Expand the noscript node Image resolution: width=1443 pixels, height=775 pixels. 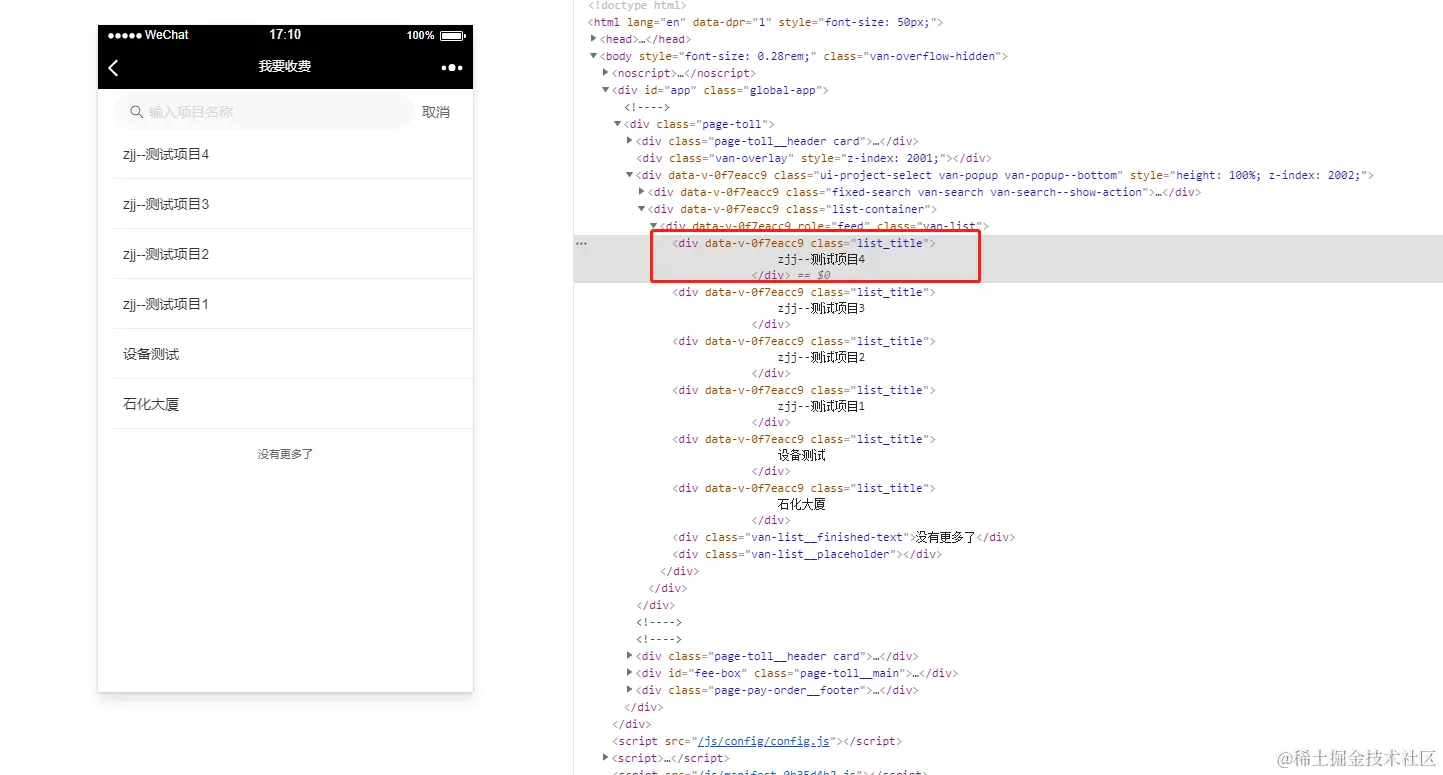point(606,73)
